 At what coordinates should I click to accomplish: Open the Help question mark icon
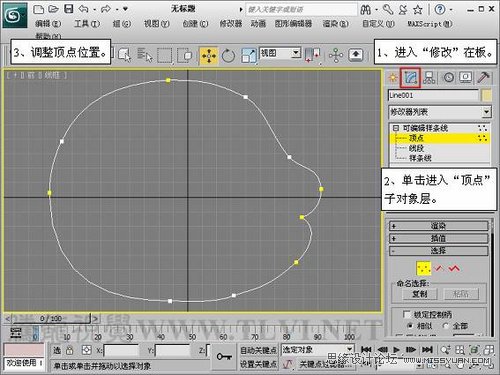(440, 9)
